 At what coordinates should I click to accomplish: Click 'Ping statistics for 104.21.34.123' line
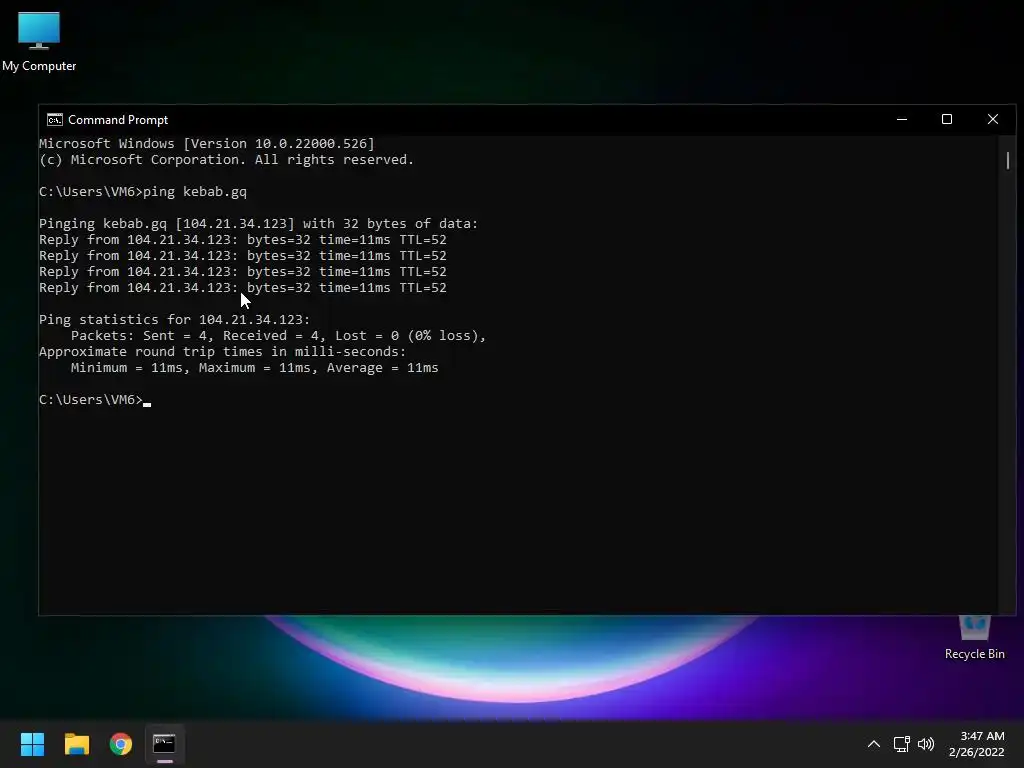click(175, 320)
